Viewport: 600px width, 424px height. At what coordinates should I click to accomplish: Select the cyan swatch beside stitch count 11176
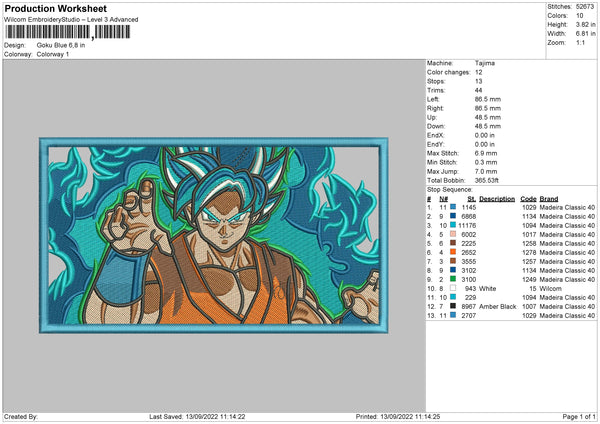[453, 225]
